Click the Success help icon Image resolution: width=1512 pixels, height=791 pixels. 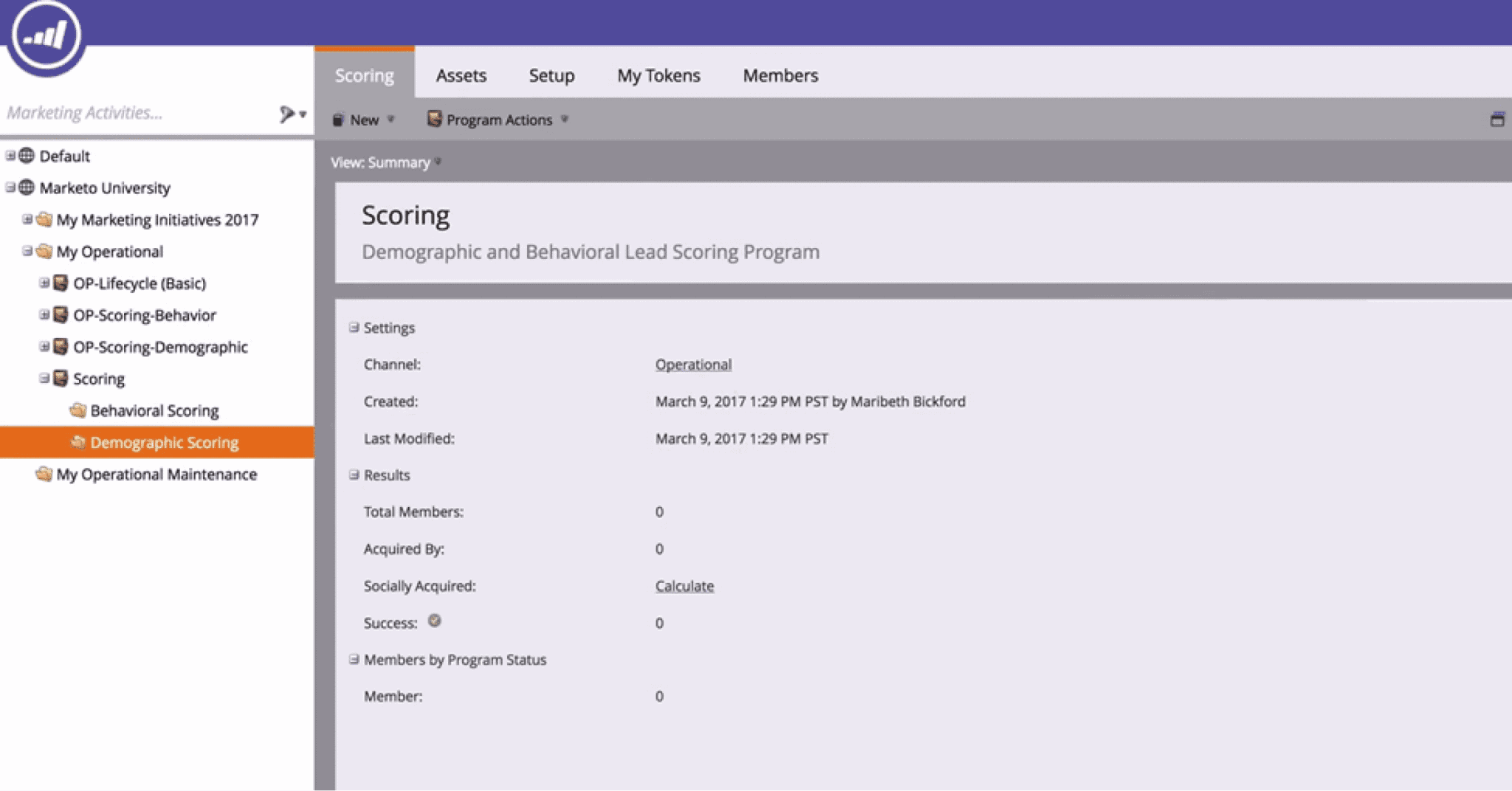[435, 621]
